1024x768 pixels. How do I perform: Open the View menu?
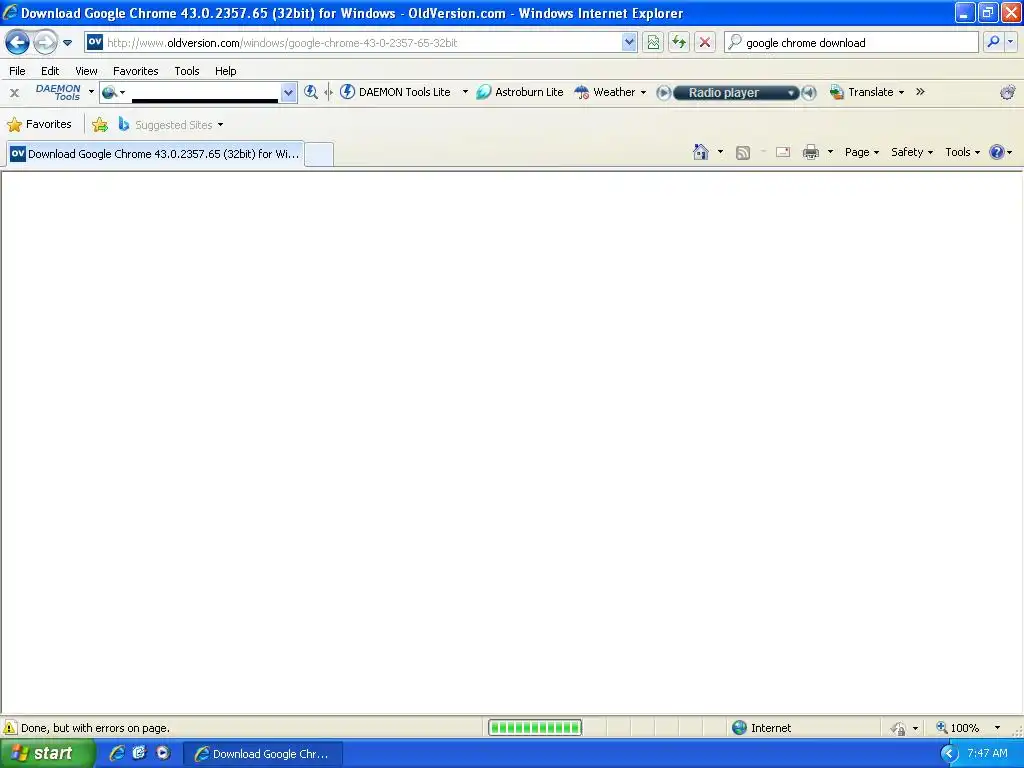tap(86, 71)
